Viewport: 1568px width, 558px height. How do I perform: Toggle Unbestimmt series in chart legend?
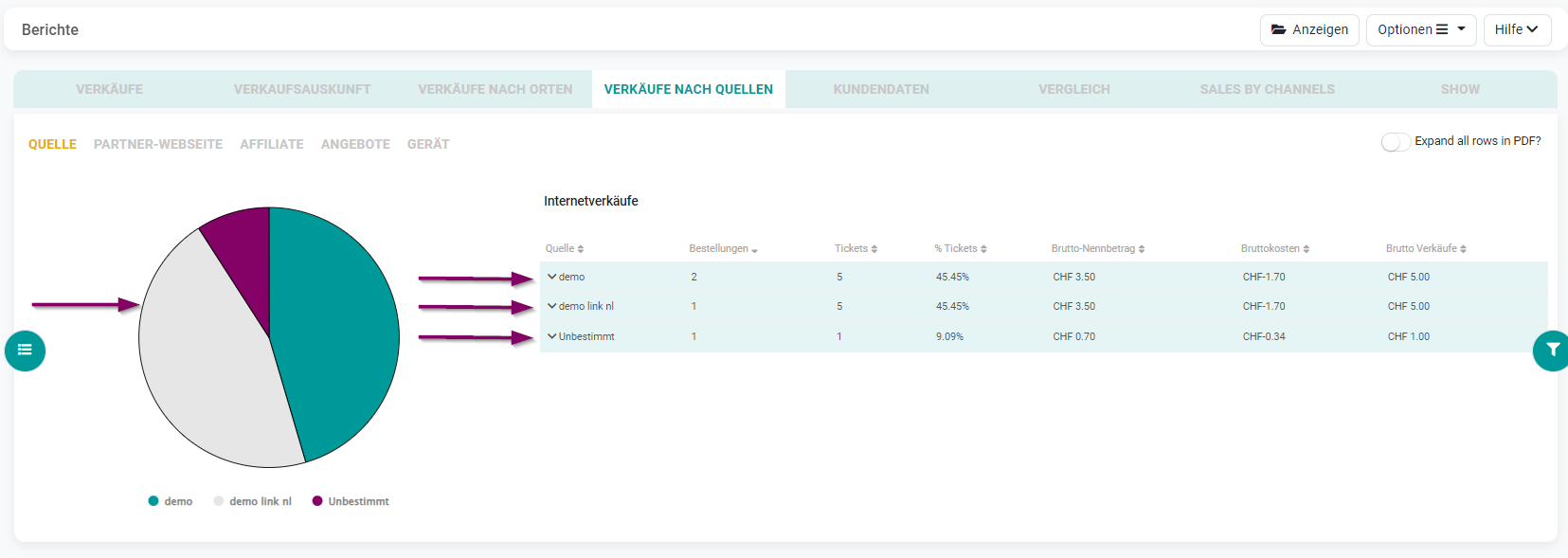tap(351, 501)
